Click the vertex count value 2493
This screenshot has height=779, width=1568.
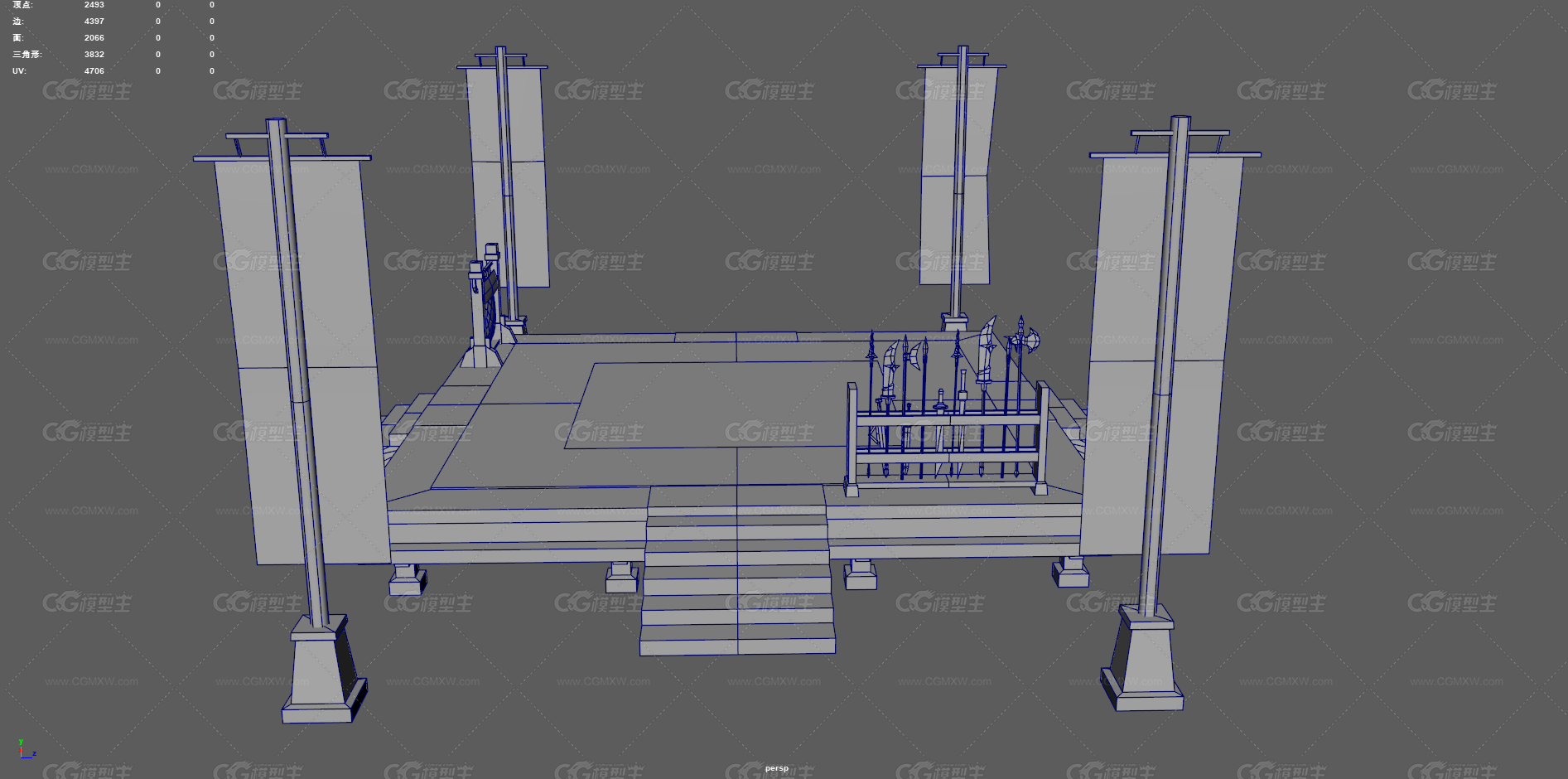pyautogui.click(x=94, y=5)
